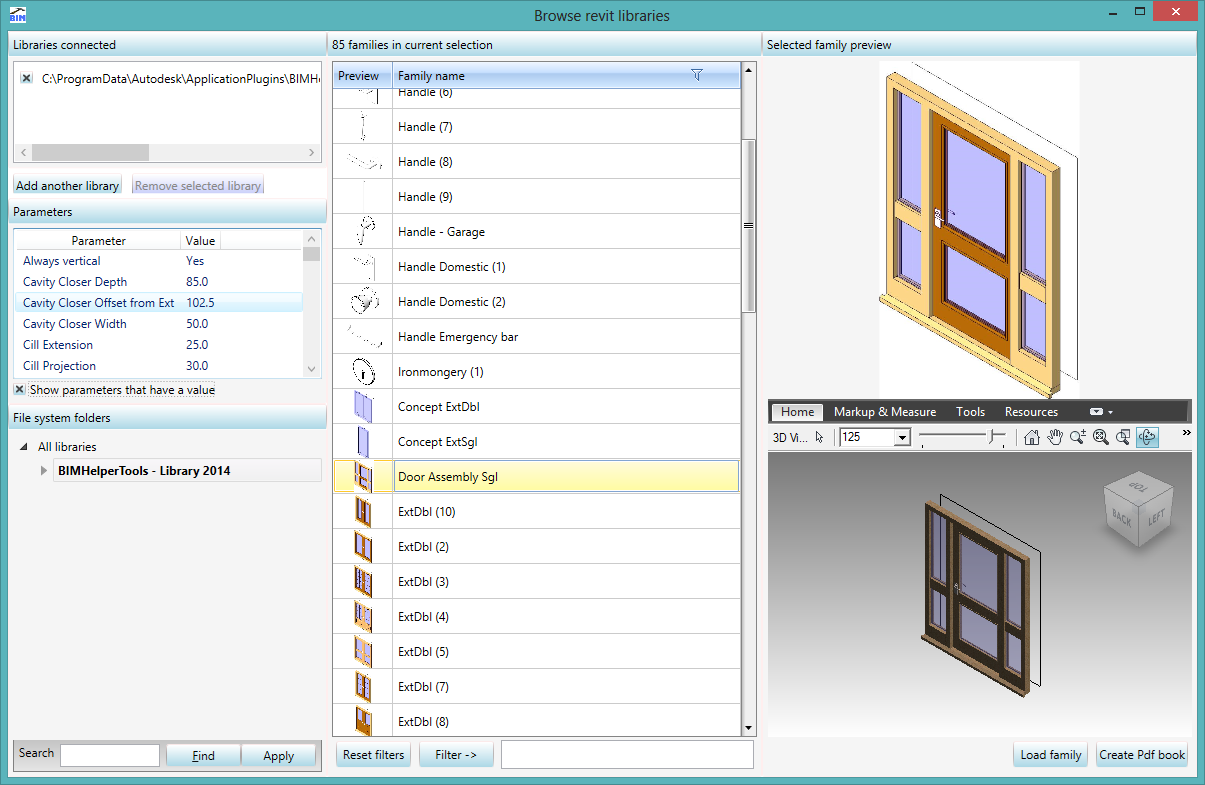Open the filter funnel on Family name column
1205x785 pixels.
point(697,75)
